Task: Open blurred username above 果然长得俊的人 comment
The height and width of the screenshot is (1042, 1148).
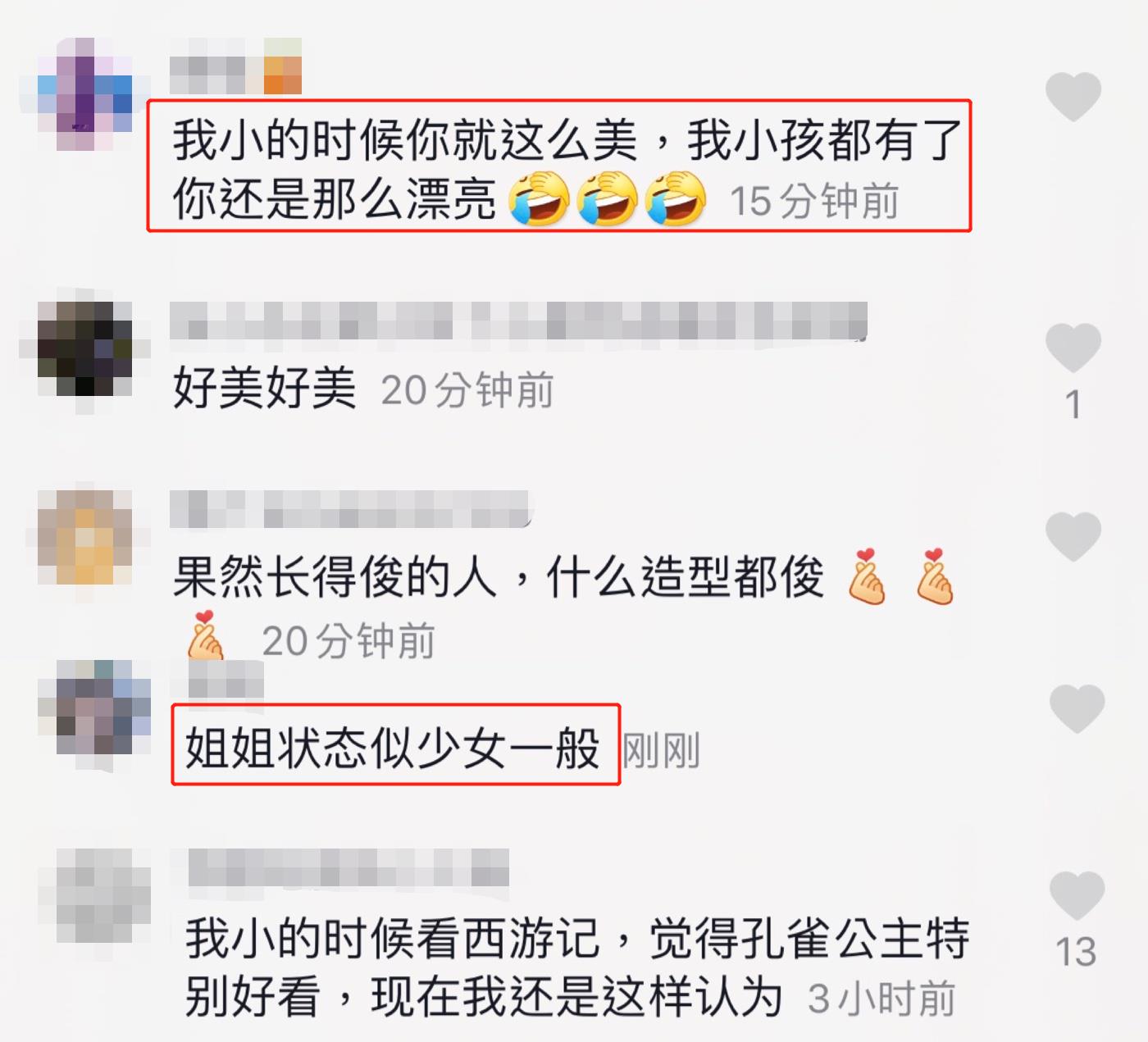Action: click(x=351, y=509)
